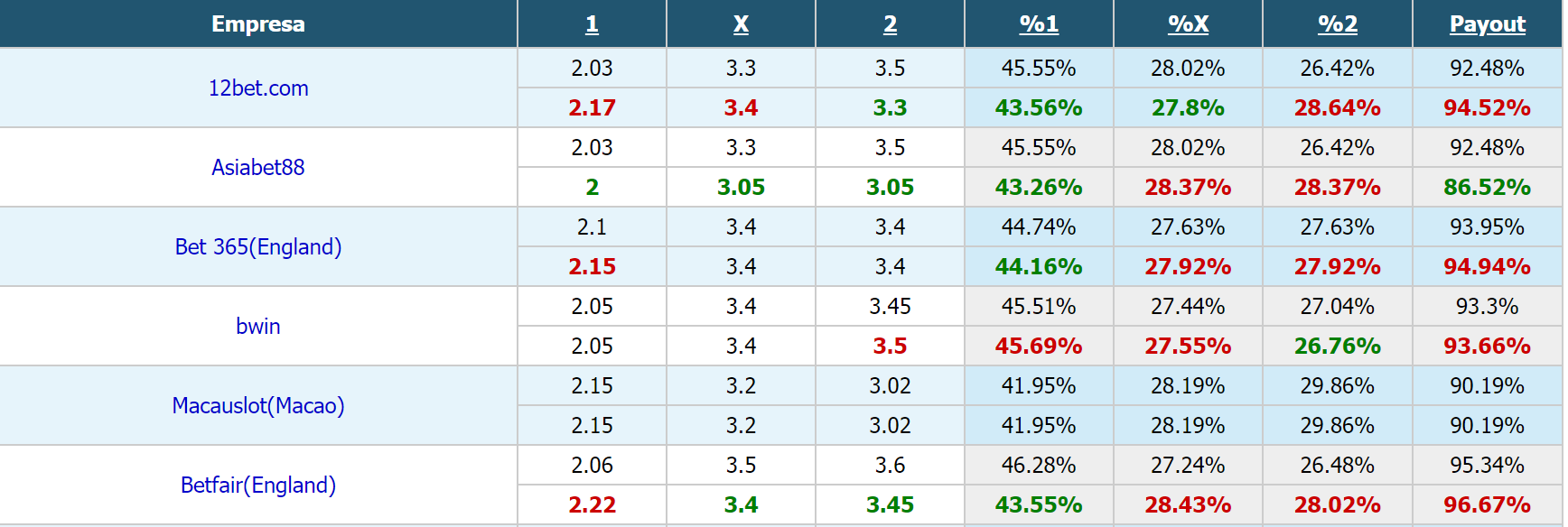Select the 2.06 Betfair odds
The height and width of the screenshot is (527, 1568).
click(x=592, y=465)
